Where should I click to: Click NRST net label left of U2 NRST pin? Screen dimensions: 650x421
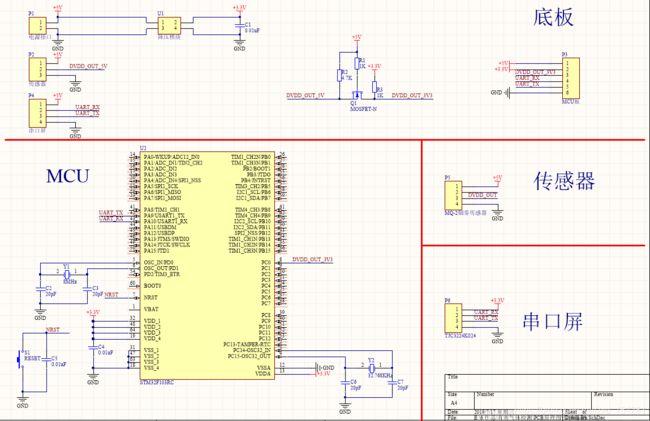click(111, 295)
